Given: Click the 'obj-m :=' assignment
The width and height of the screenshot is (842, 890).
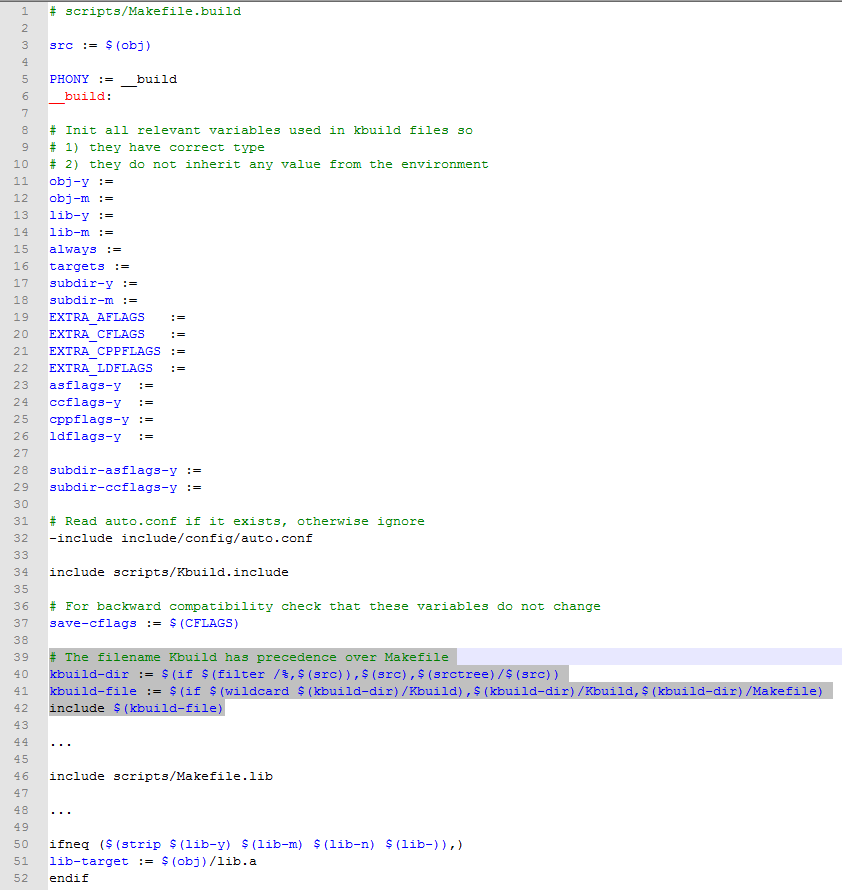Looking at the screenshot, I should 81,199.
